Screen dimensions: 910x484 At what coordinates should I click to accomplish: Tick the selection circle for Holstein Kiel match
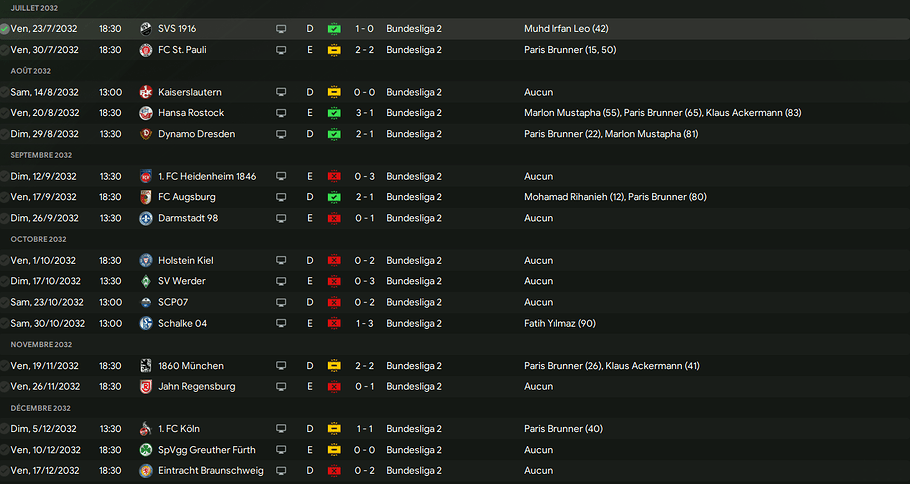5,260
